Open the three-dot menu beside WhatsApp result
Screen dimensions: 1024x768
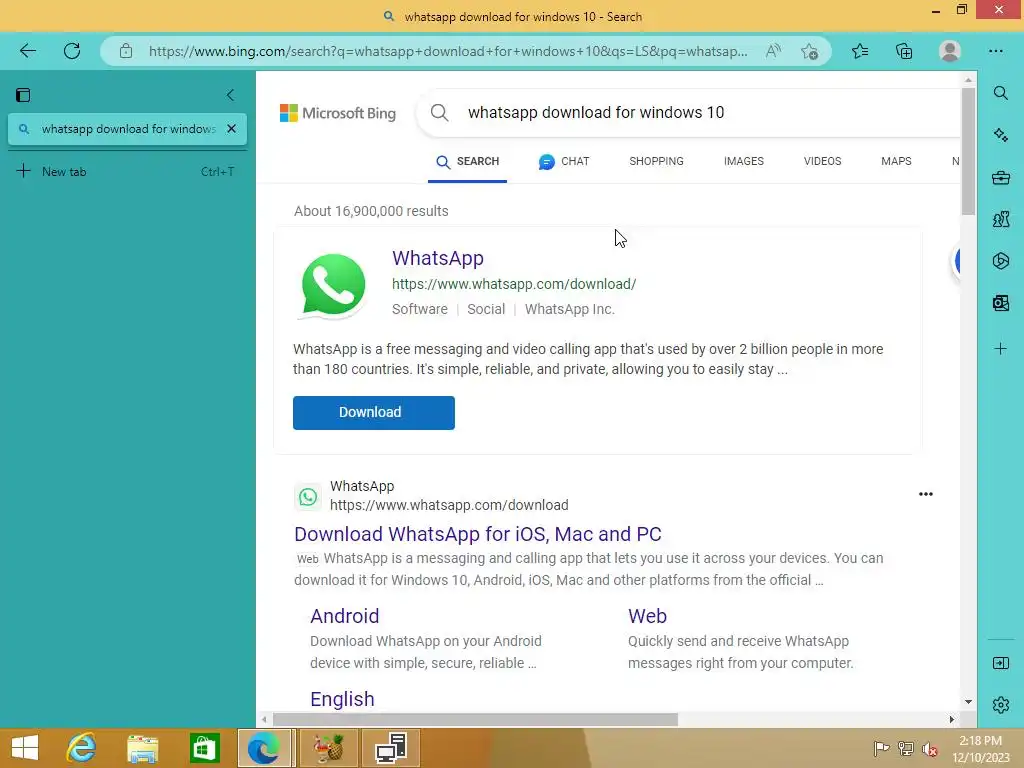[x=925, y=494]
